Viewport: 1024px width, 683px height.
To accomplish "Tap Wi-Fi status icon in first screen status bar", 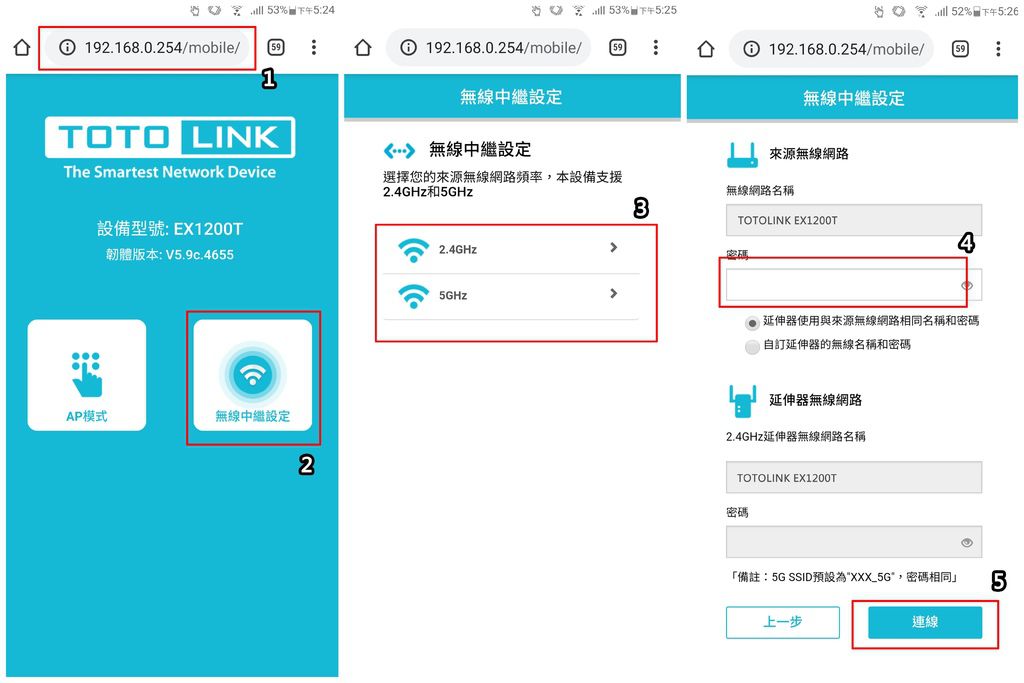I will (x=237, y=10).
